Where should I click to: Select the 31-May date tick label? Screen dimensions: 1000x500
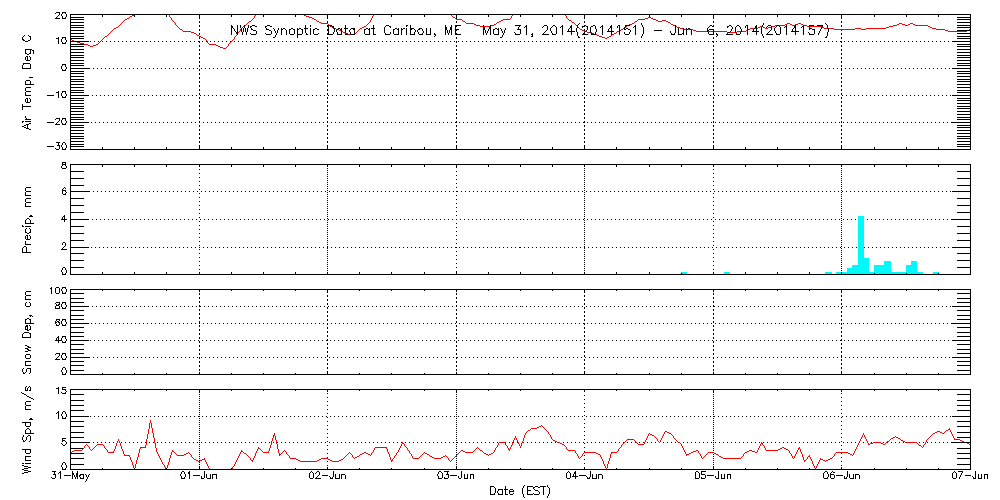click(71, 477)
